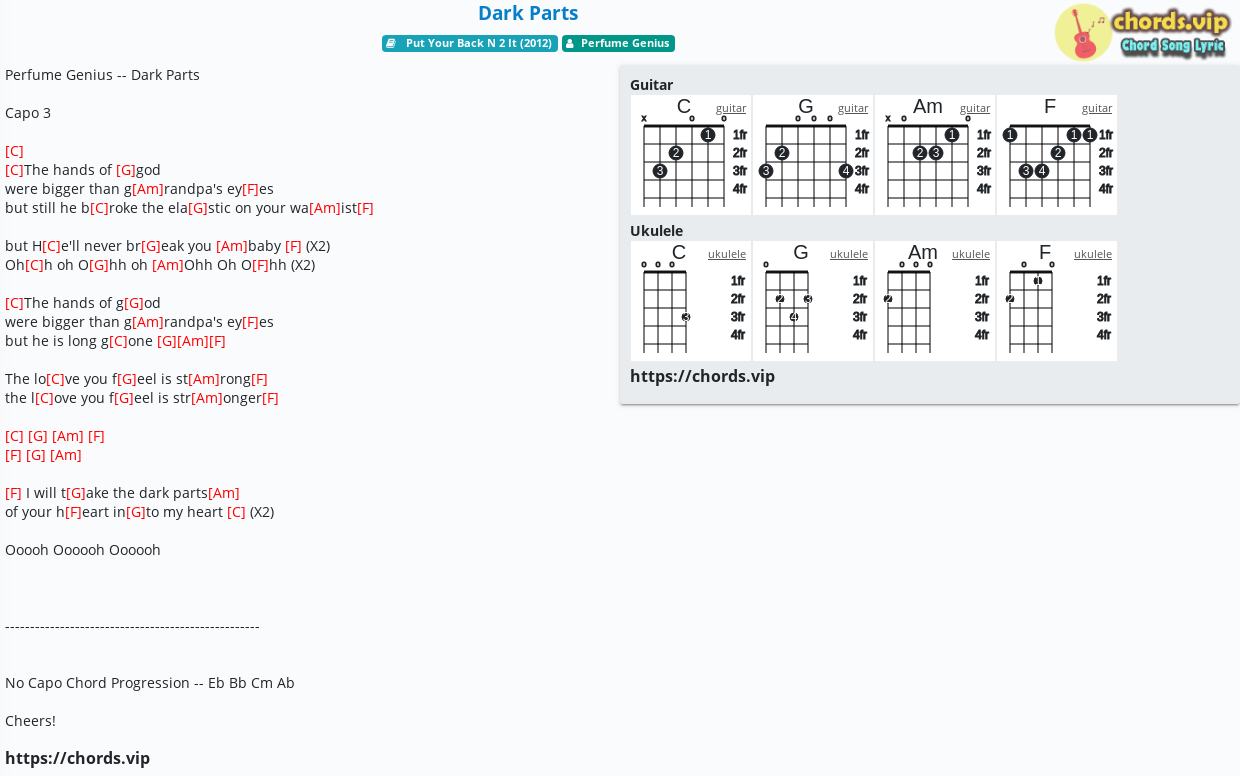Click the Am guitar chord diagram
The image size is (1240, 776).
(x=935, y=155)
